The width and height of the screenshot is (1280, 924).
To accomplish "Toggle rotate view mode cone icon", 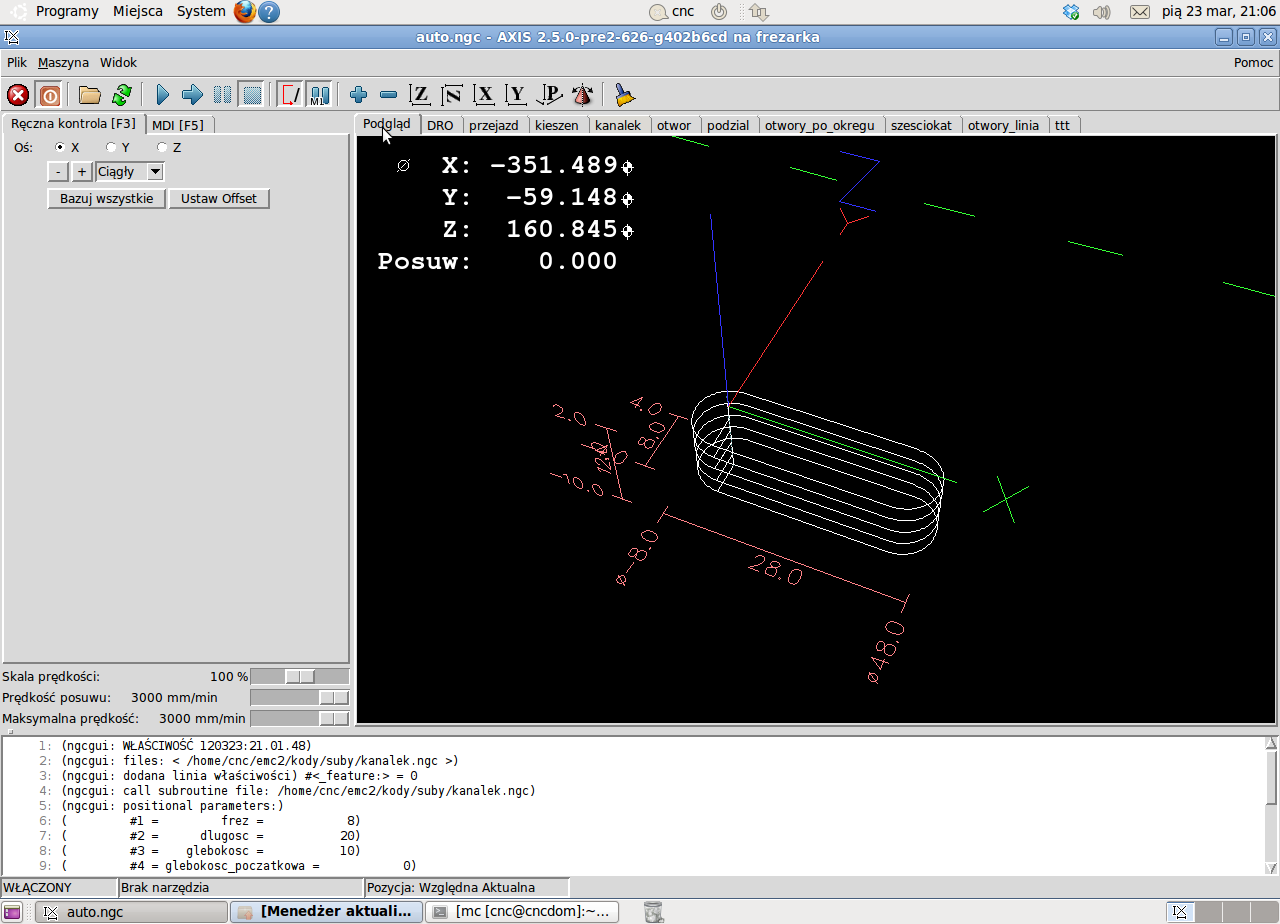I will (x=582, y=95).
